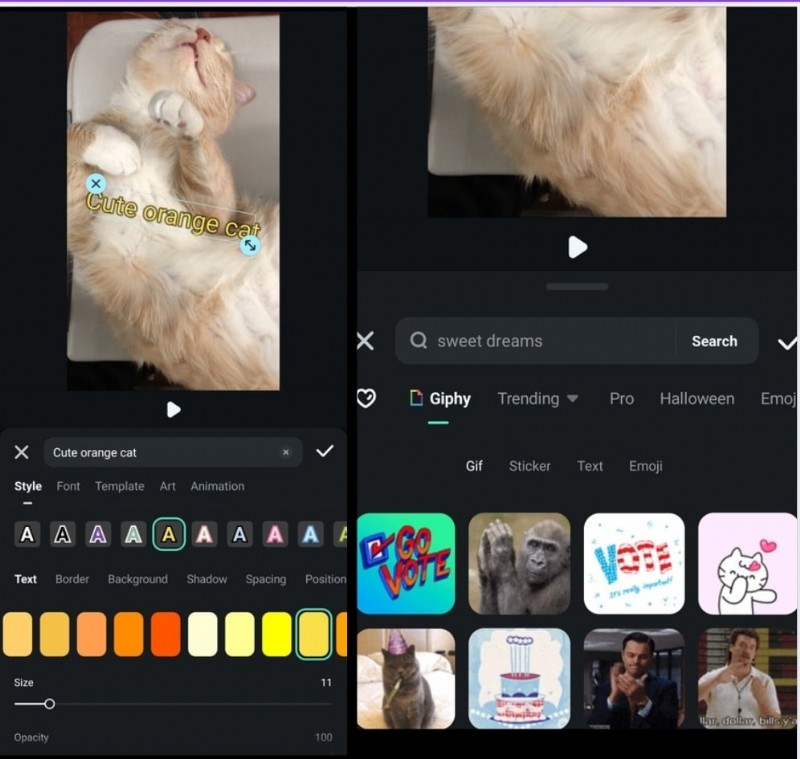Select the highlighted outlined 'A' text style
The image size is (800, 759).
(x=169, y=534)
